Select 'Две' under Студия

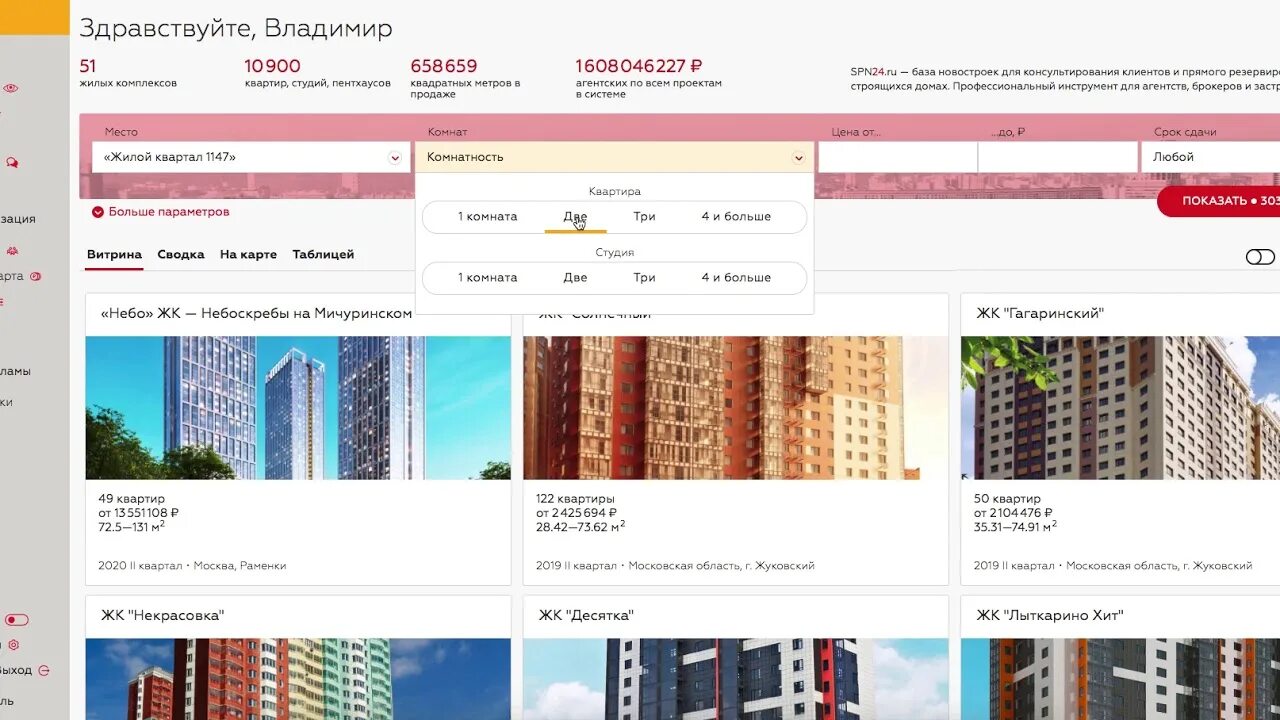pyautogui.click(x=575, y=277)
